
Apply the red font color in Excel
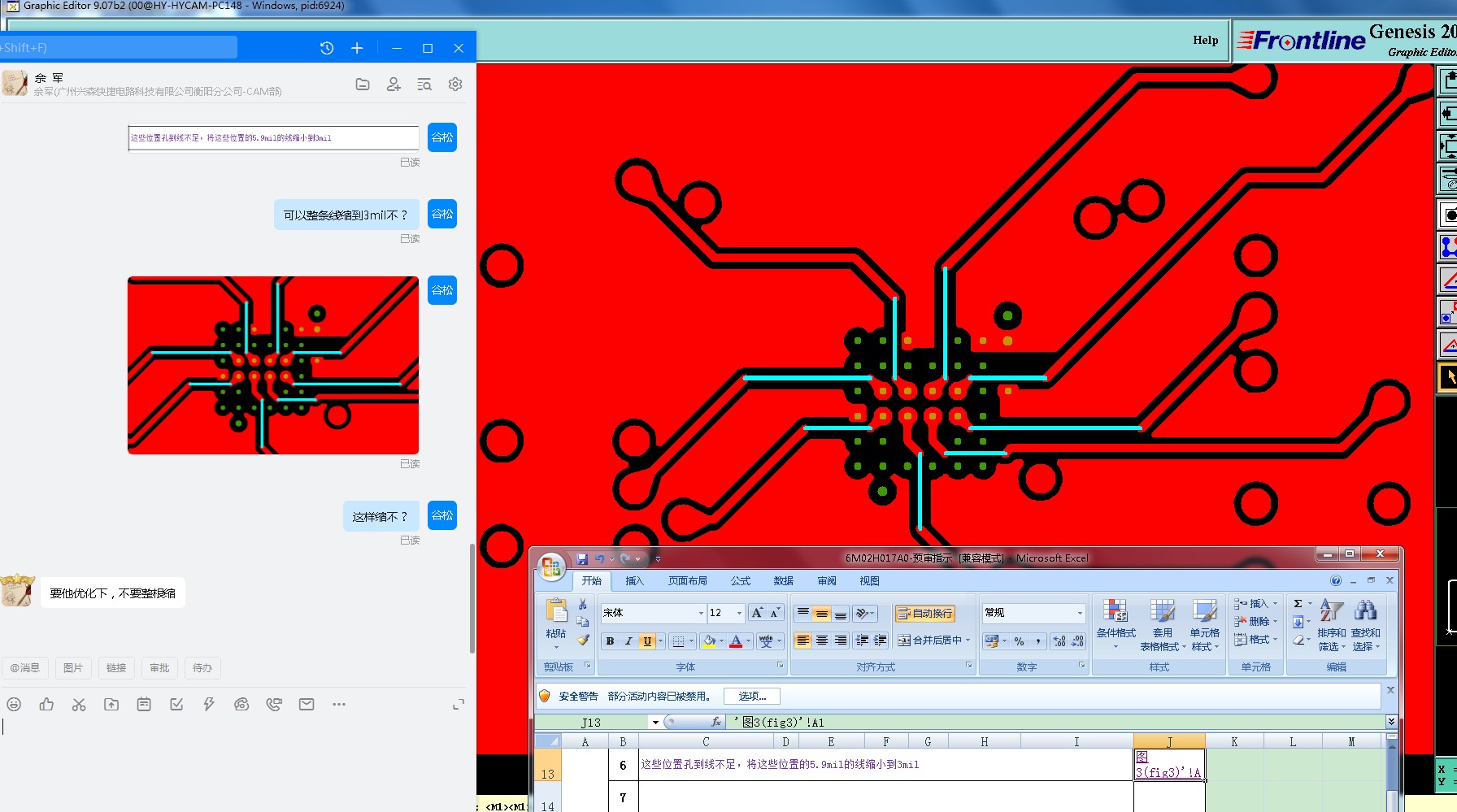pos(736,641)
